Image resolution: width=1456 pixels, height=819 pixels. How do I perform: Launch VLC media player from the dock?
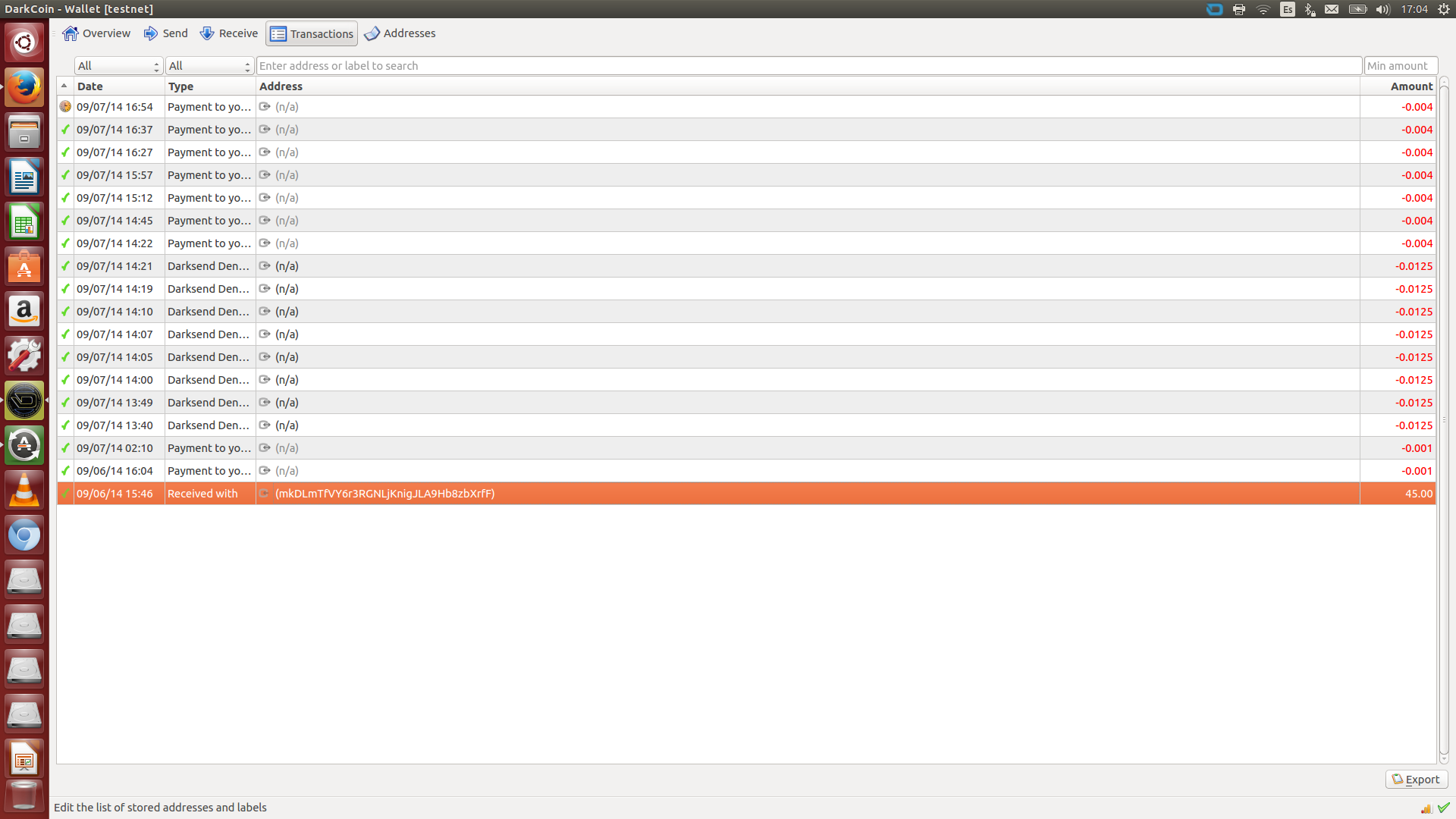tap(24, 490)
